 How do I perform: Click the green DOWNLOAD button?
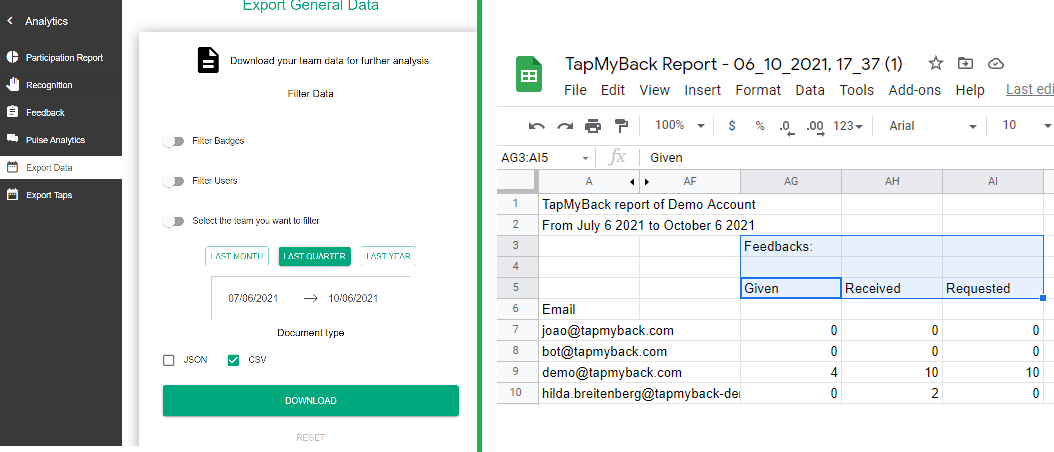click(x=311, y=400)
